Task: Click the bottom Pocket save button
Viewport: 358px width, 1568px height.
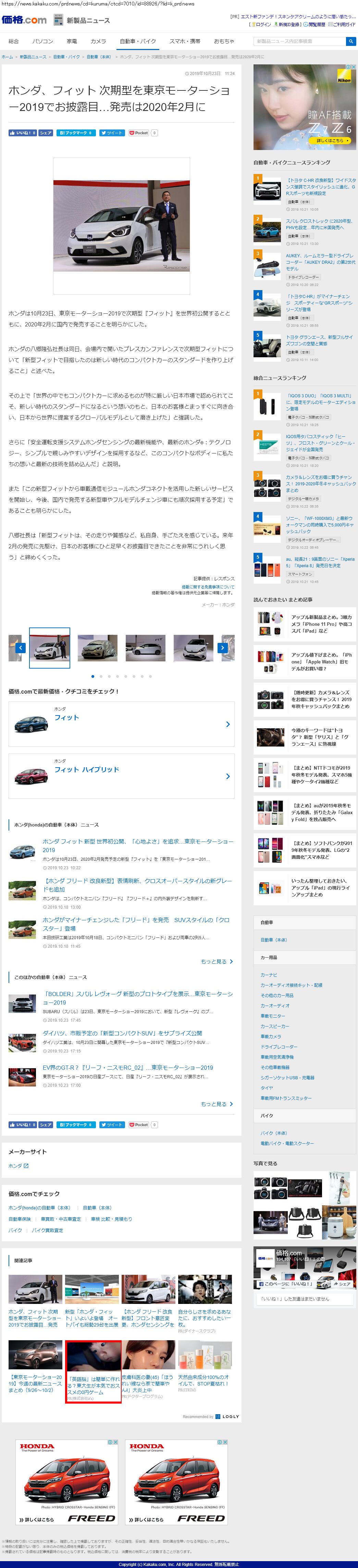Action: [139, 1125]
